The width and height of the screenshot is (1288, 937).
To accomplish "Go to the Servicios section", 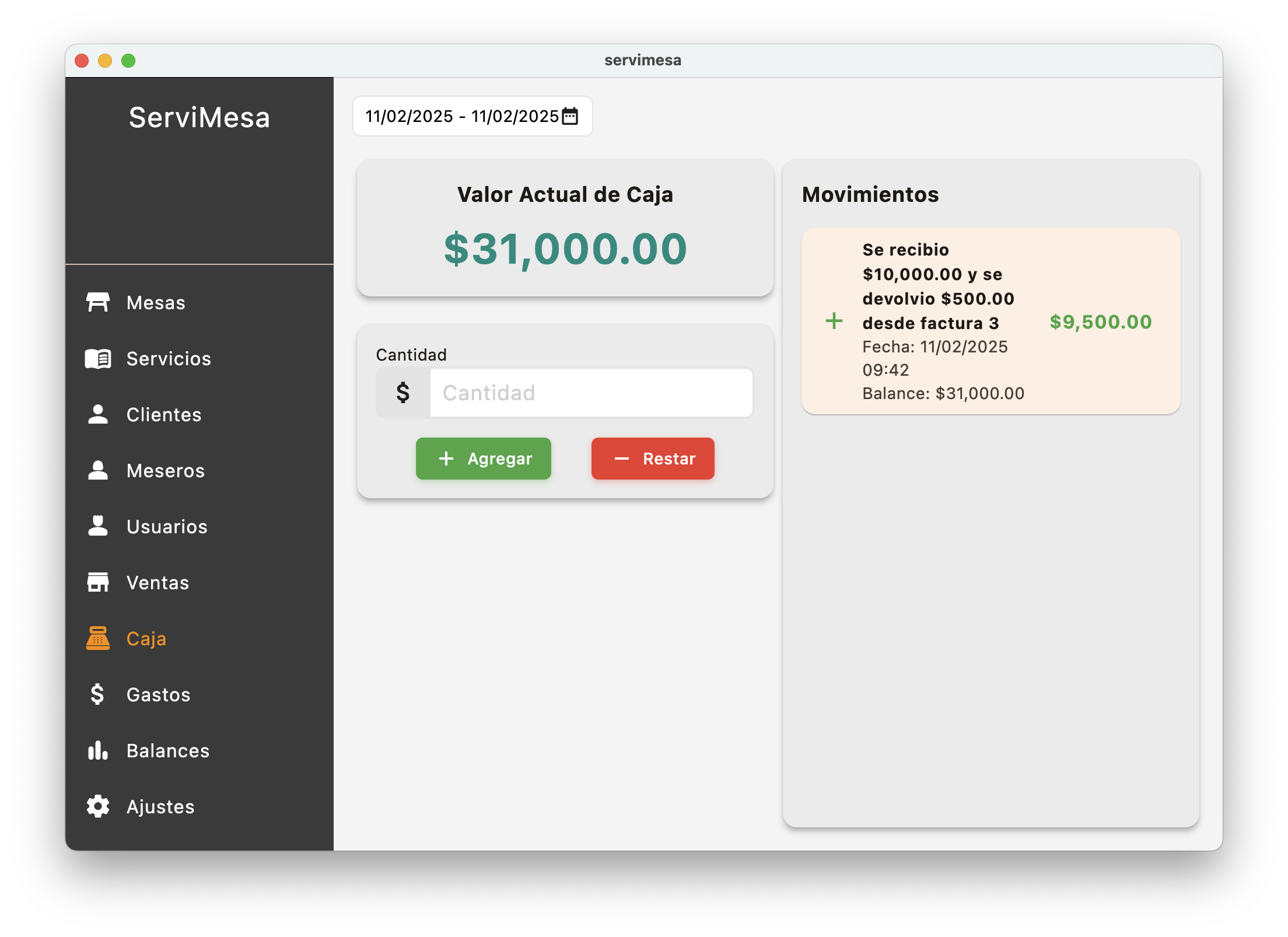I will pyautogui.click(x=169, y=358).
